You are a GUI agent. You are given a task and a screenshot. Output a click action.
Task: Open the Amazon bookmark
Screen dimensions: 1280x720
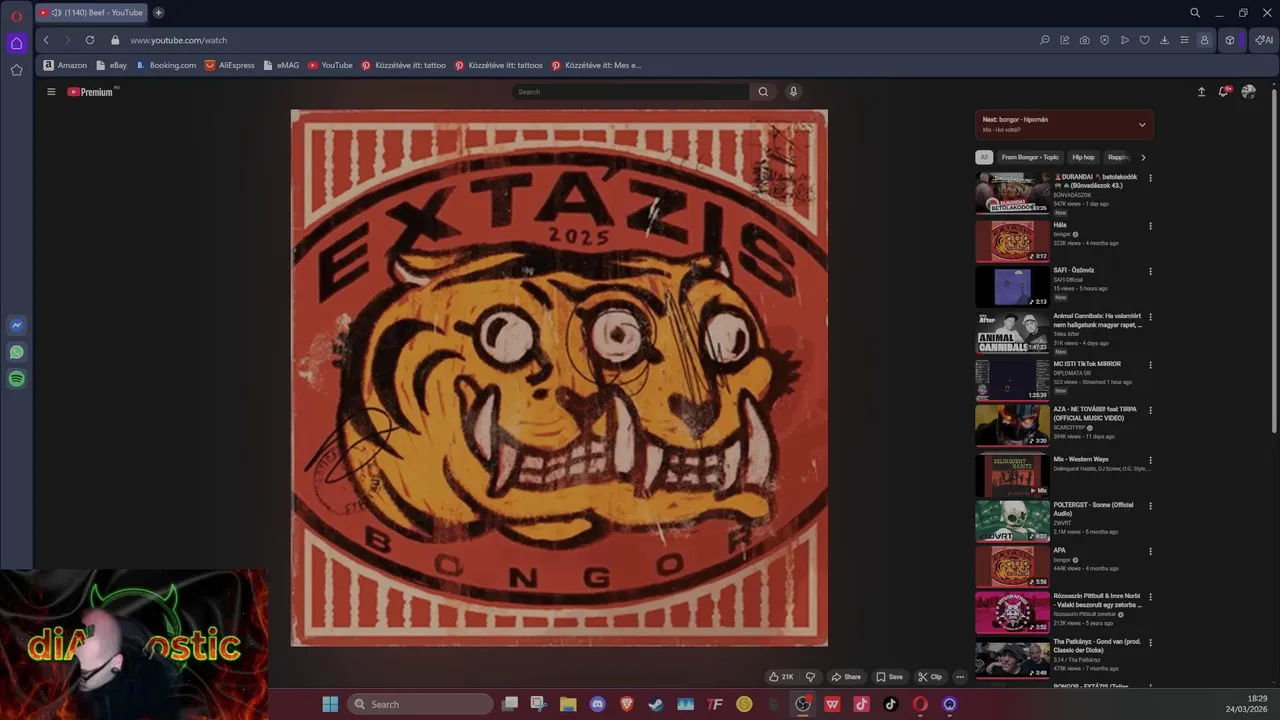pos(65,65)
